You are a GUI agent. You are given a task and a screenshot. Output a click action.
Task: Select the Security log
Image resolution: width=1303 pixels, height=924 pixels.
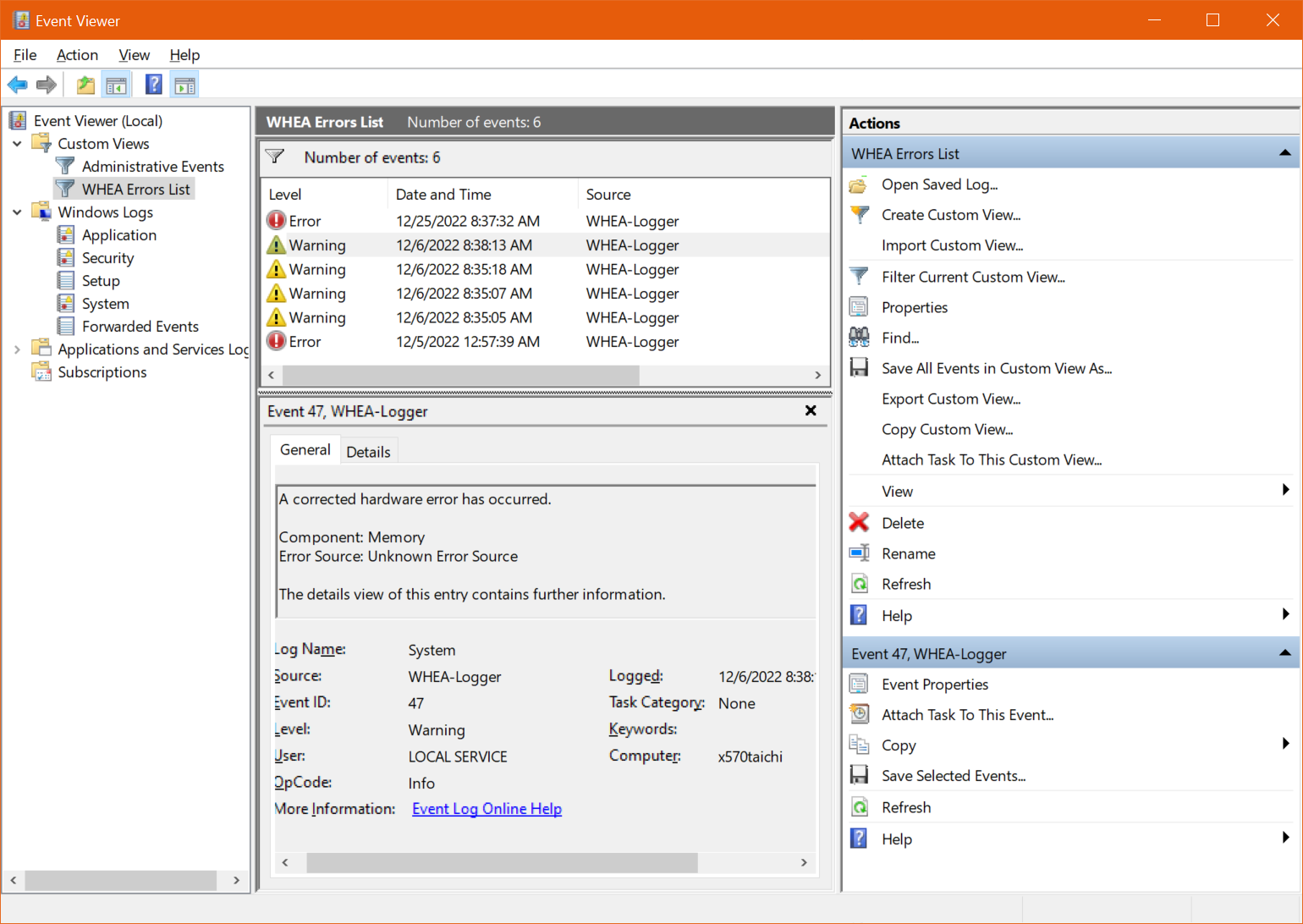click(107, 258)
